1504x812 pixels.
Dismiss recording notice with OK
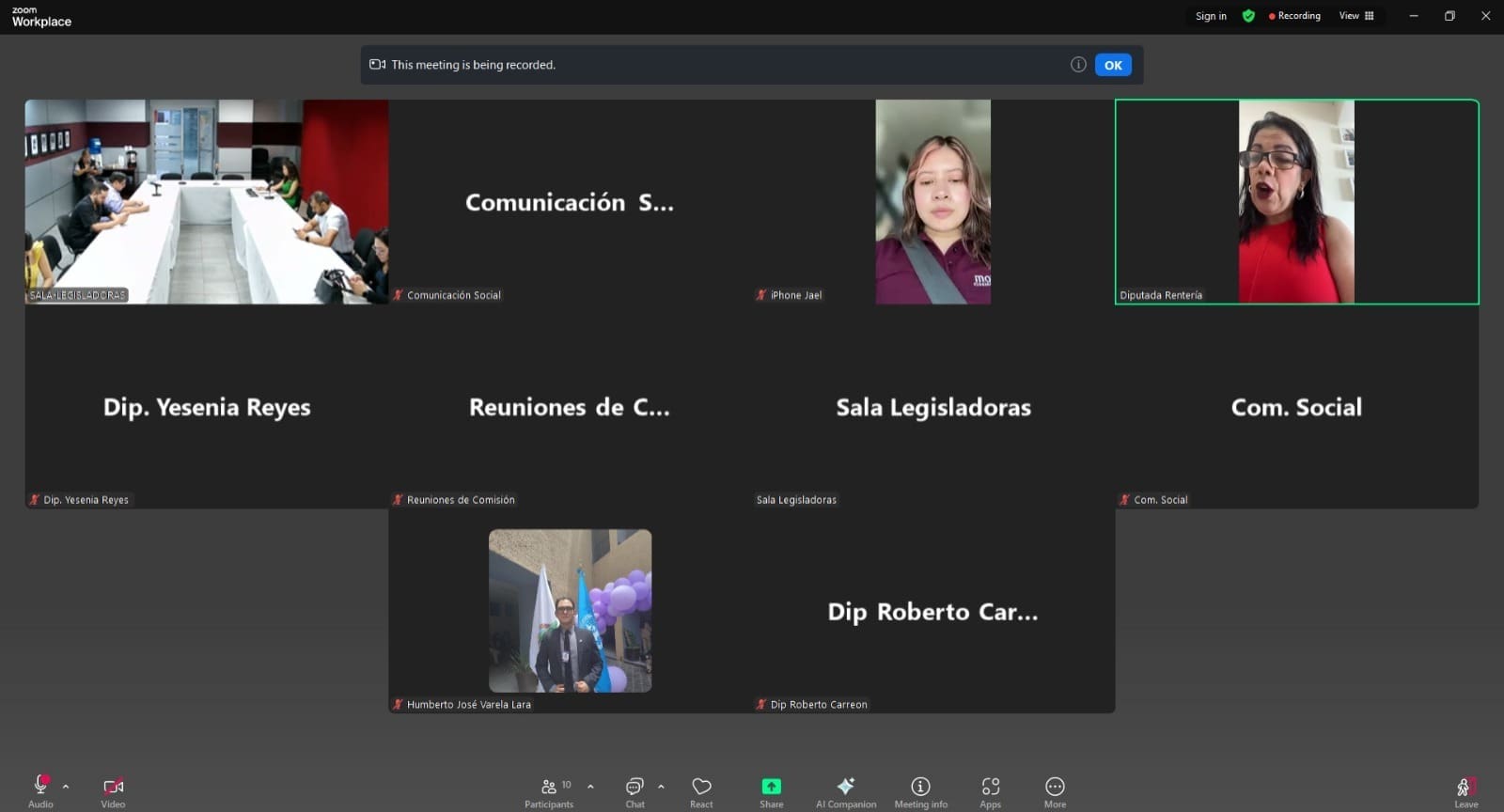click(1112, 65)
